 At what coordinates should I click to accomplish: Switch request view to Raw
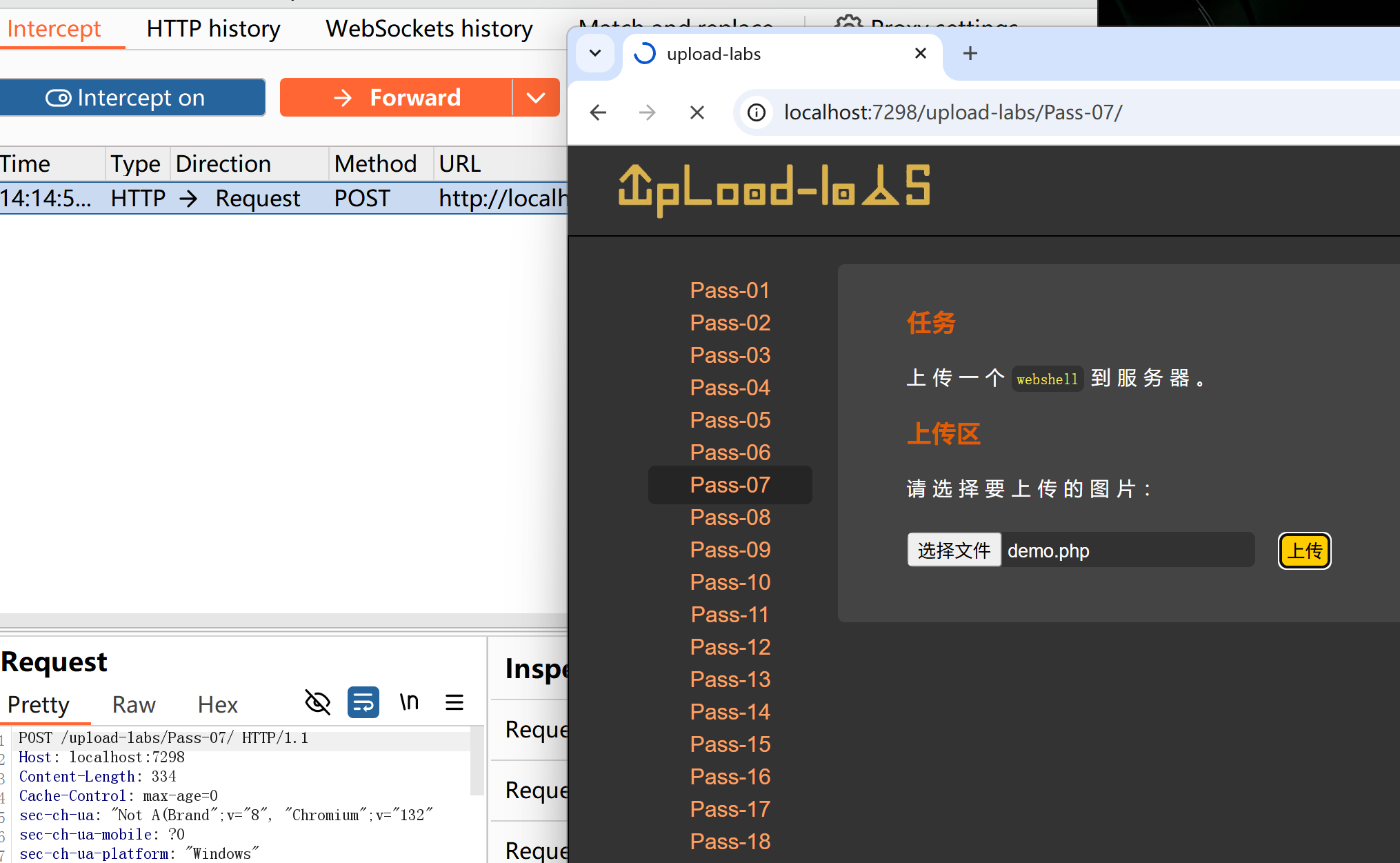[134, 704]
